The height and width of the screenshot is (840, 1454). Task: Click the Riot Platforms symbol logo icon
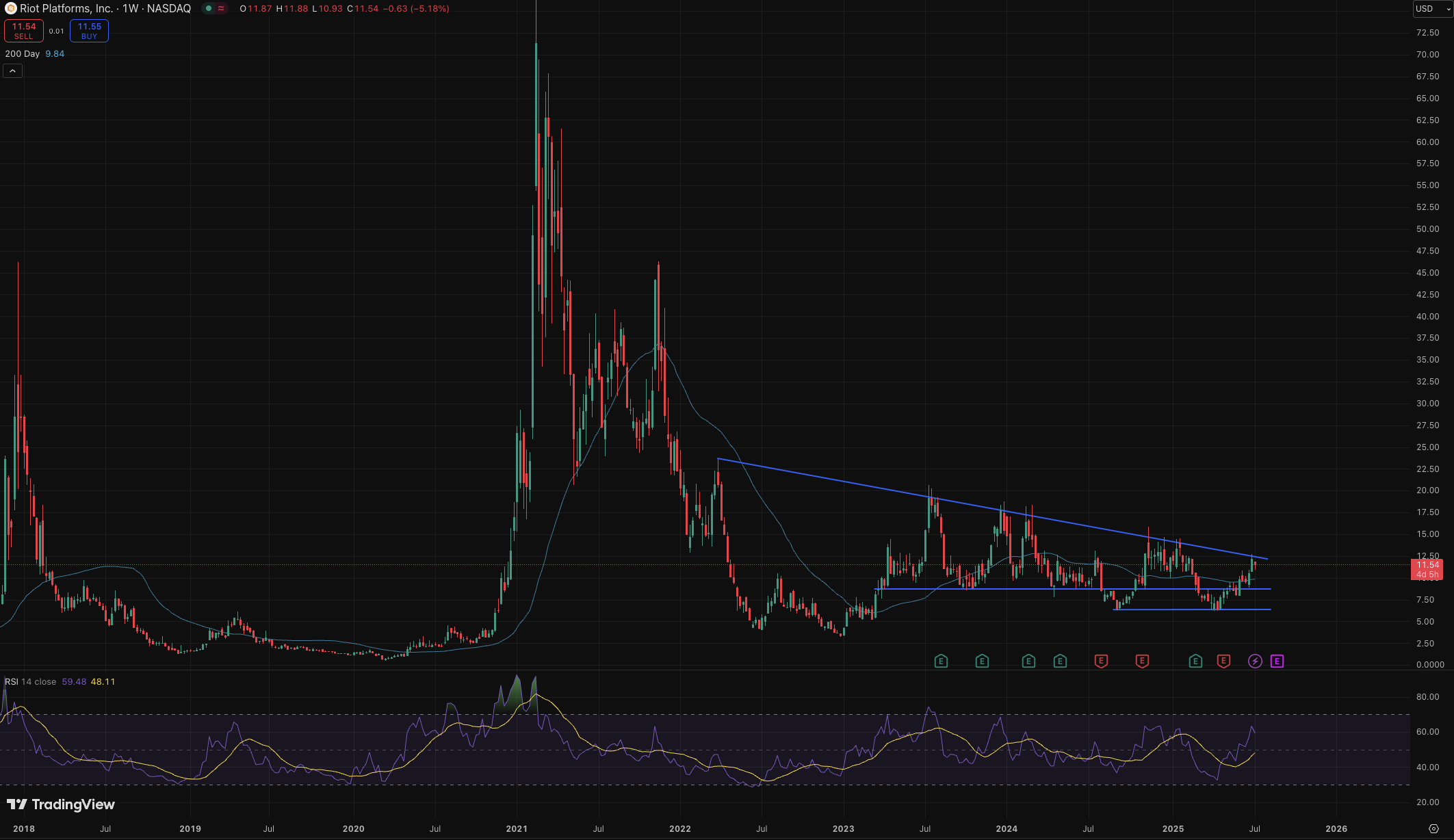(x=11, y=9)
